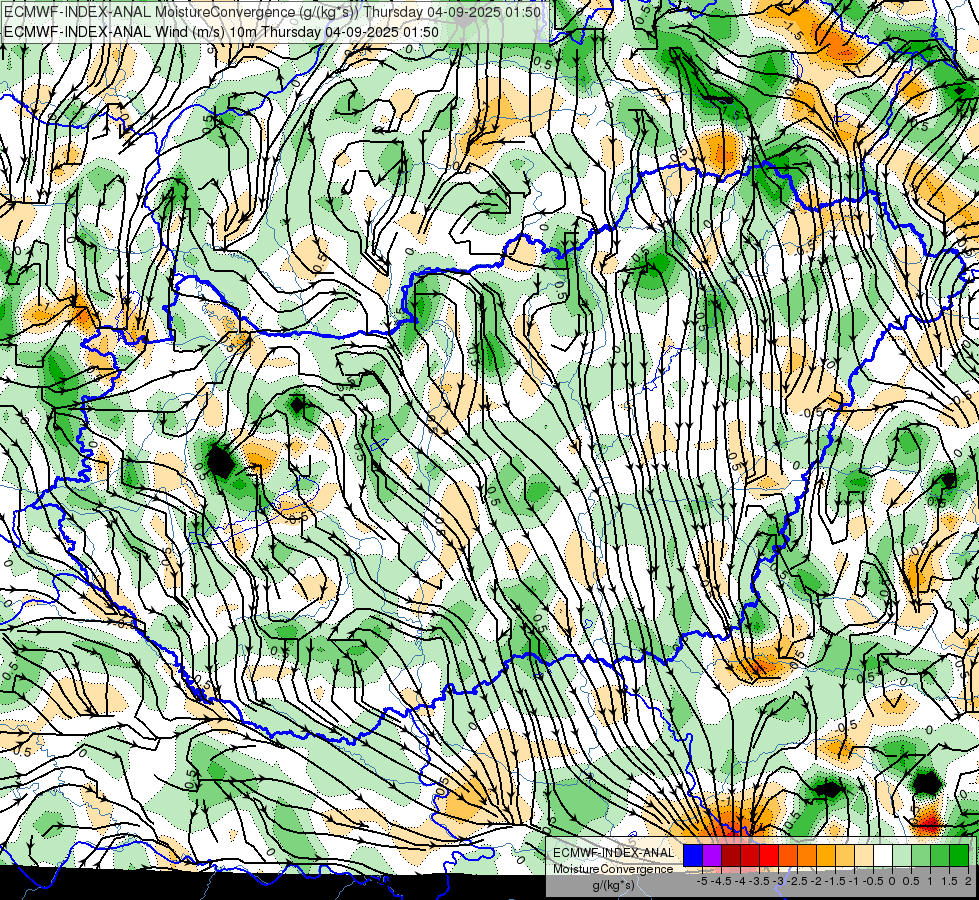Click the white swatch in the legend
979x900 pixels.
tap(883, 856)
